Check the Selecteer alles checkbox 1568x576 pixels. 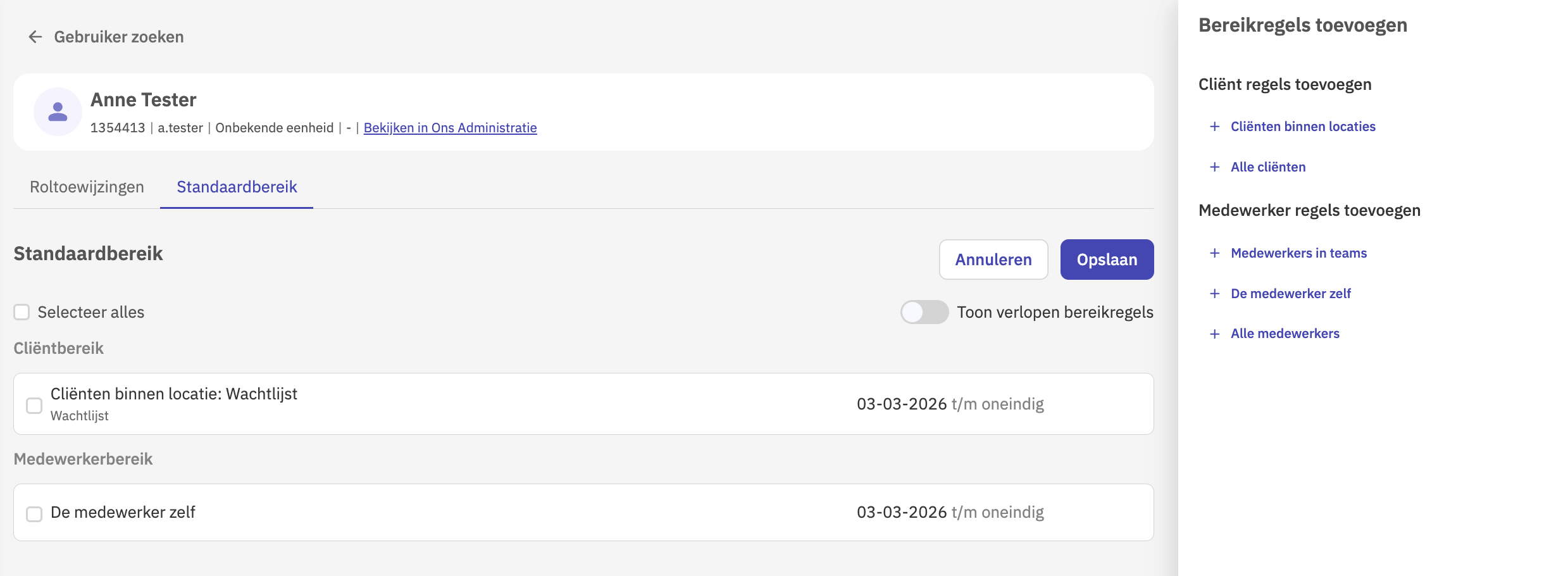(22, 312)
